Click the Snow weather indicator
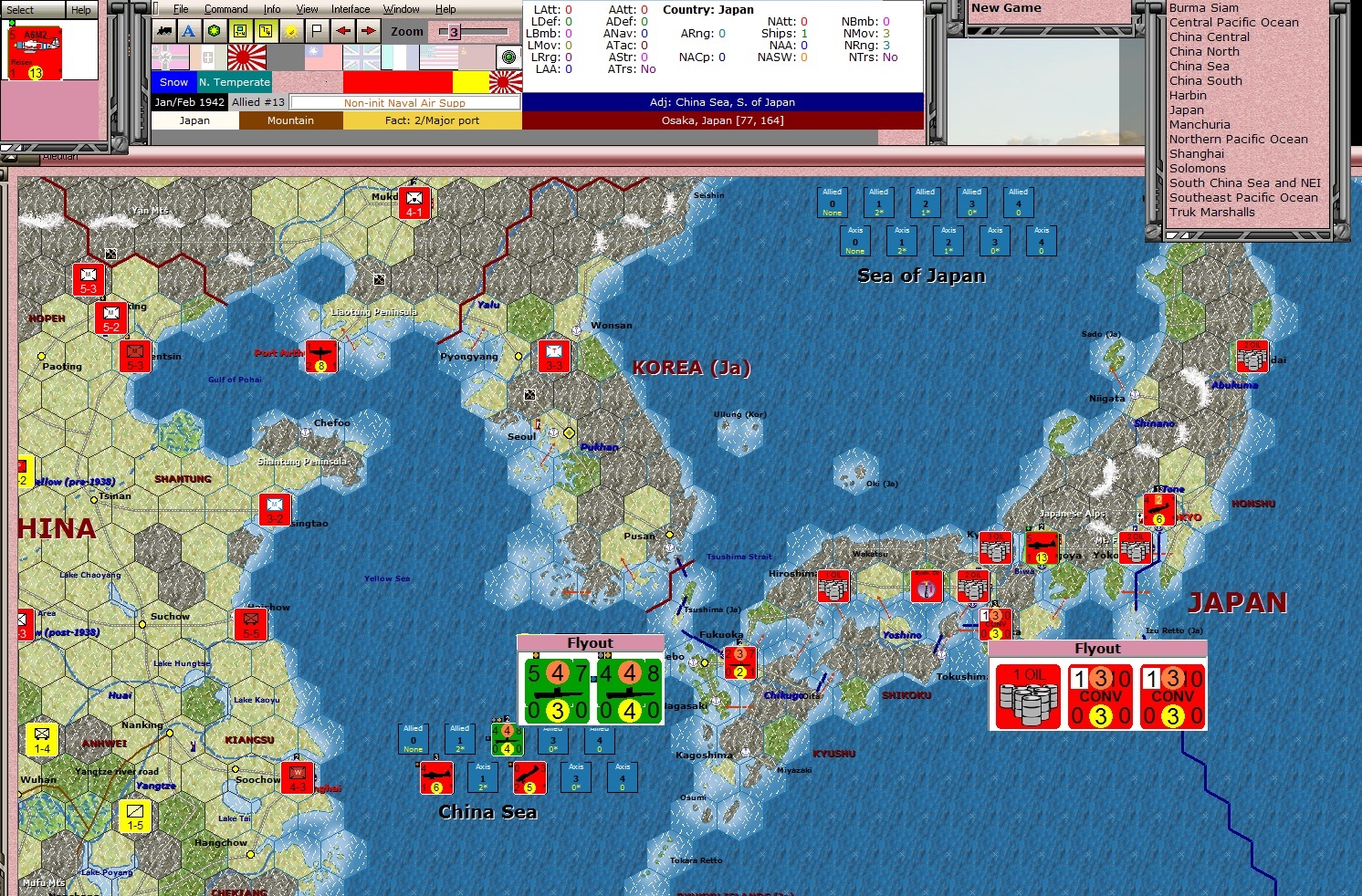This screenshot has height=896, width=1362. [173, 82]
